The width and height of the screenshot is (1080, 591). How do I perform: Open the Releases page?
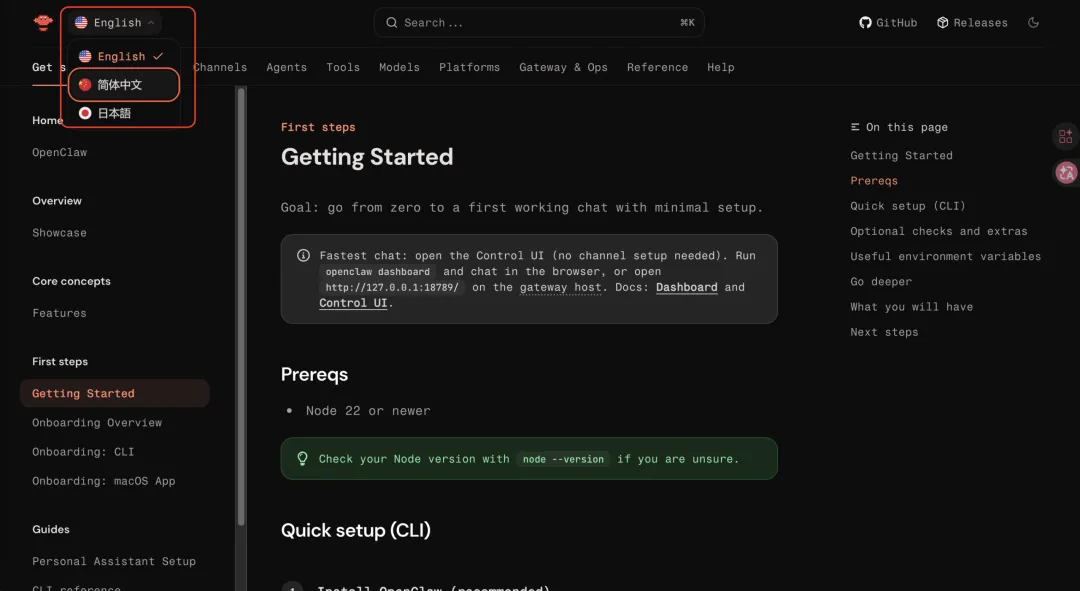click(971, 23)
